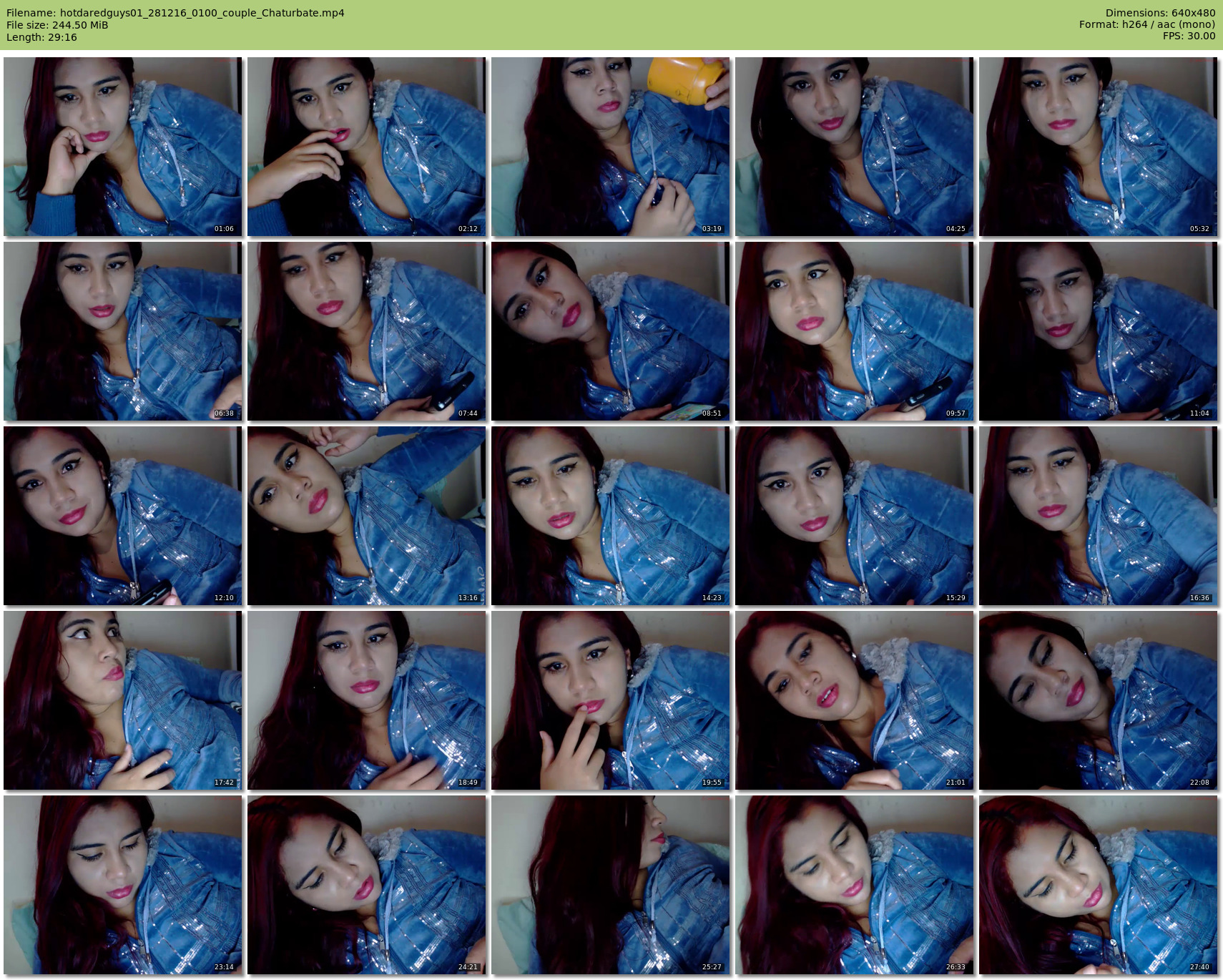Click the Filename text in header
The height and width of the screenshot is (980, 1223).
click(175, 13)
